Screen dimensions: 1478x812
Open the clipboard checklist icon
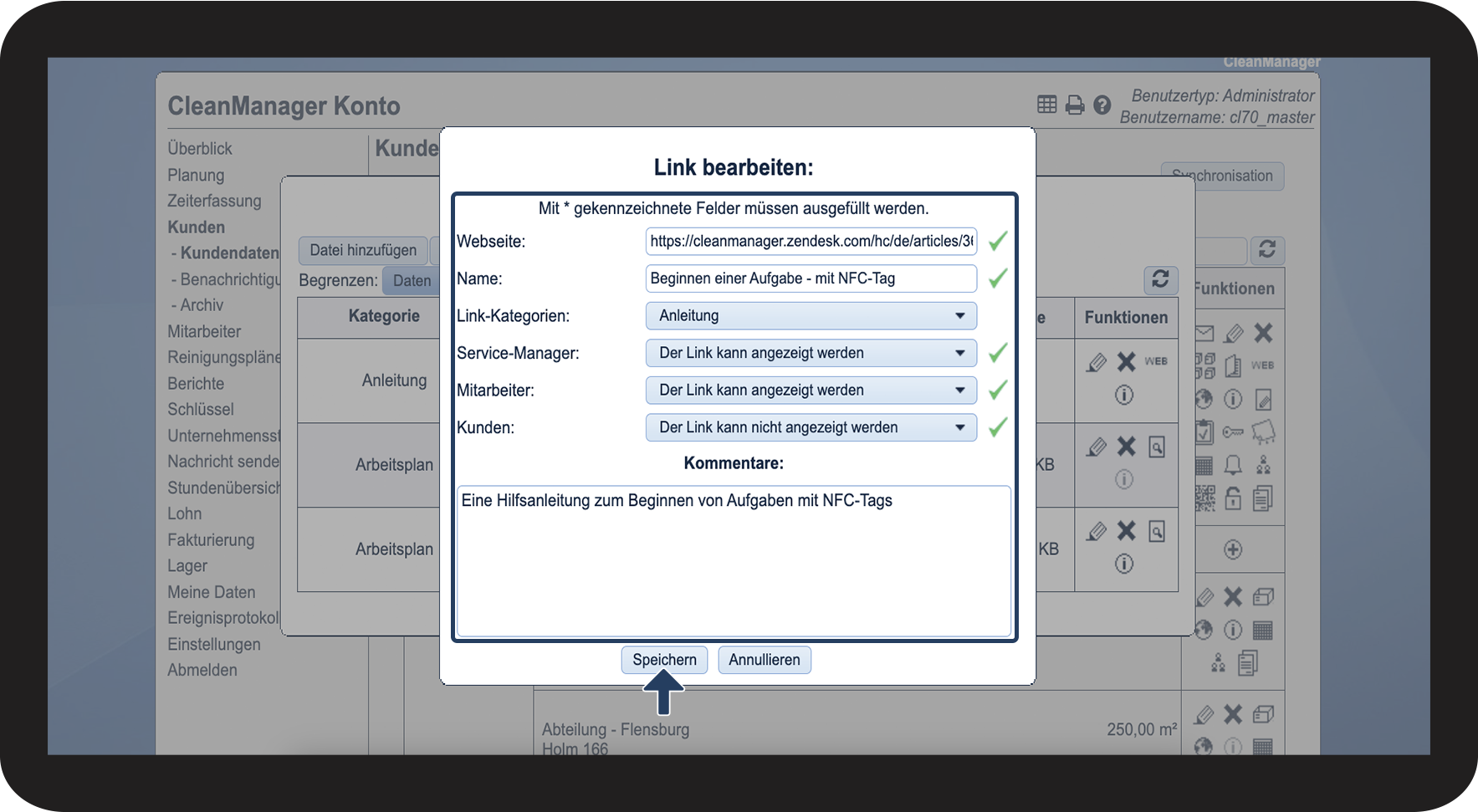click(1204, 432)
